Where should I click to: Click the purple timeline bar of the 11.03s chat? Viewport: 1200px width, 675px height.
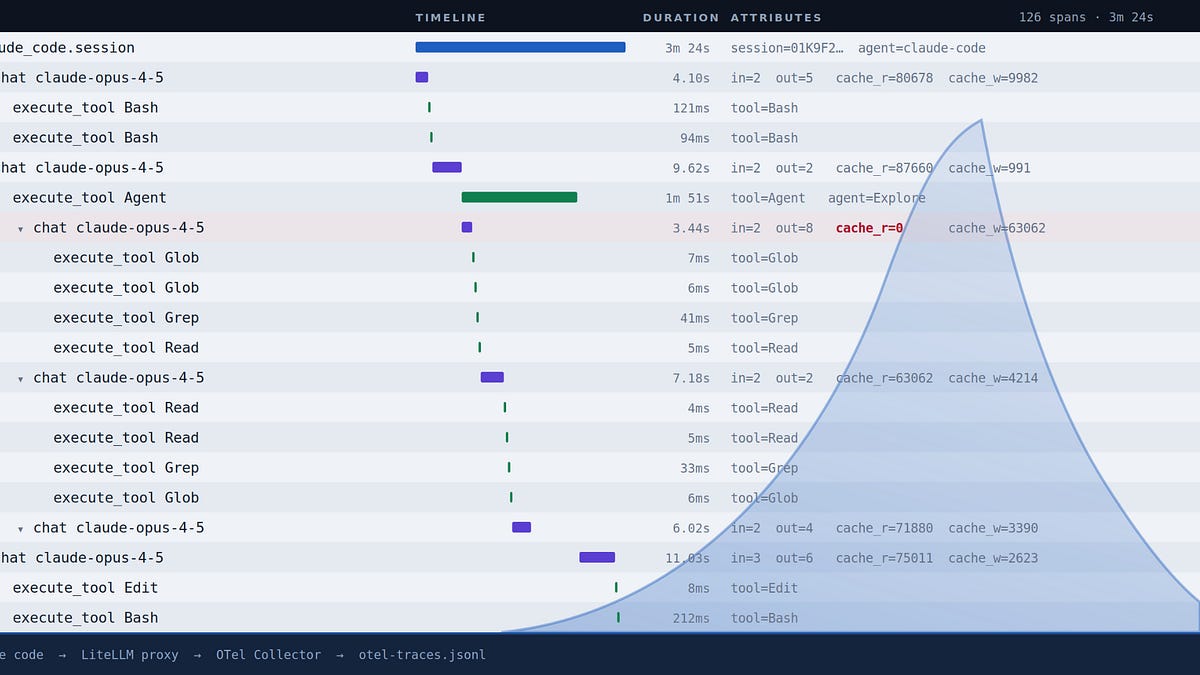597,557
